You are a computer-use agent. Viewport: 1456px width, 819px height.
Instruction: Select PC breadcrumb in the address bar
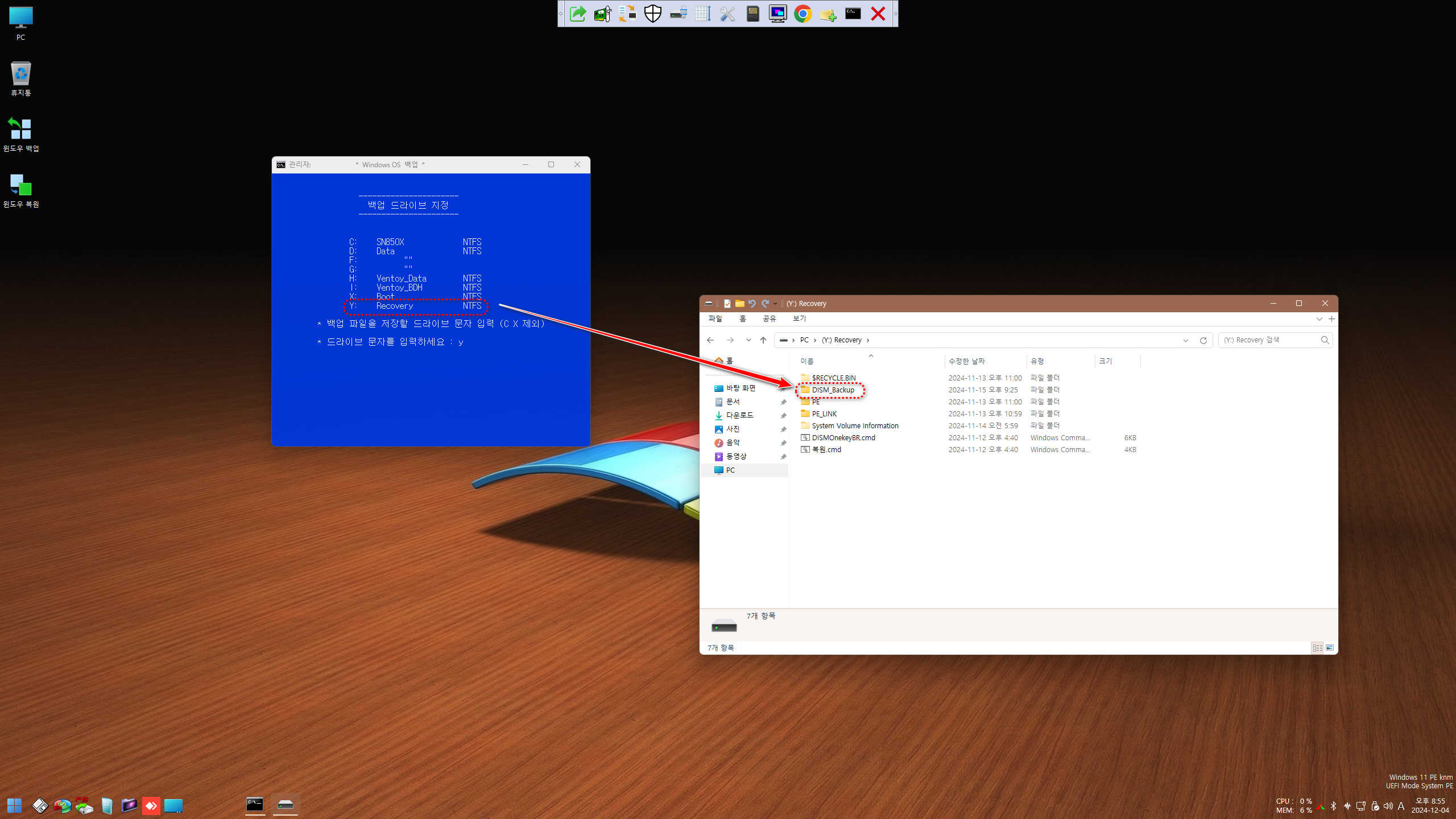point(804,340)
